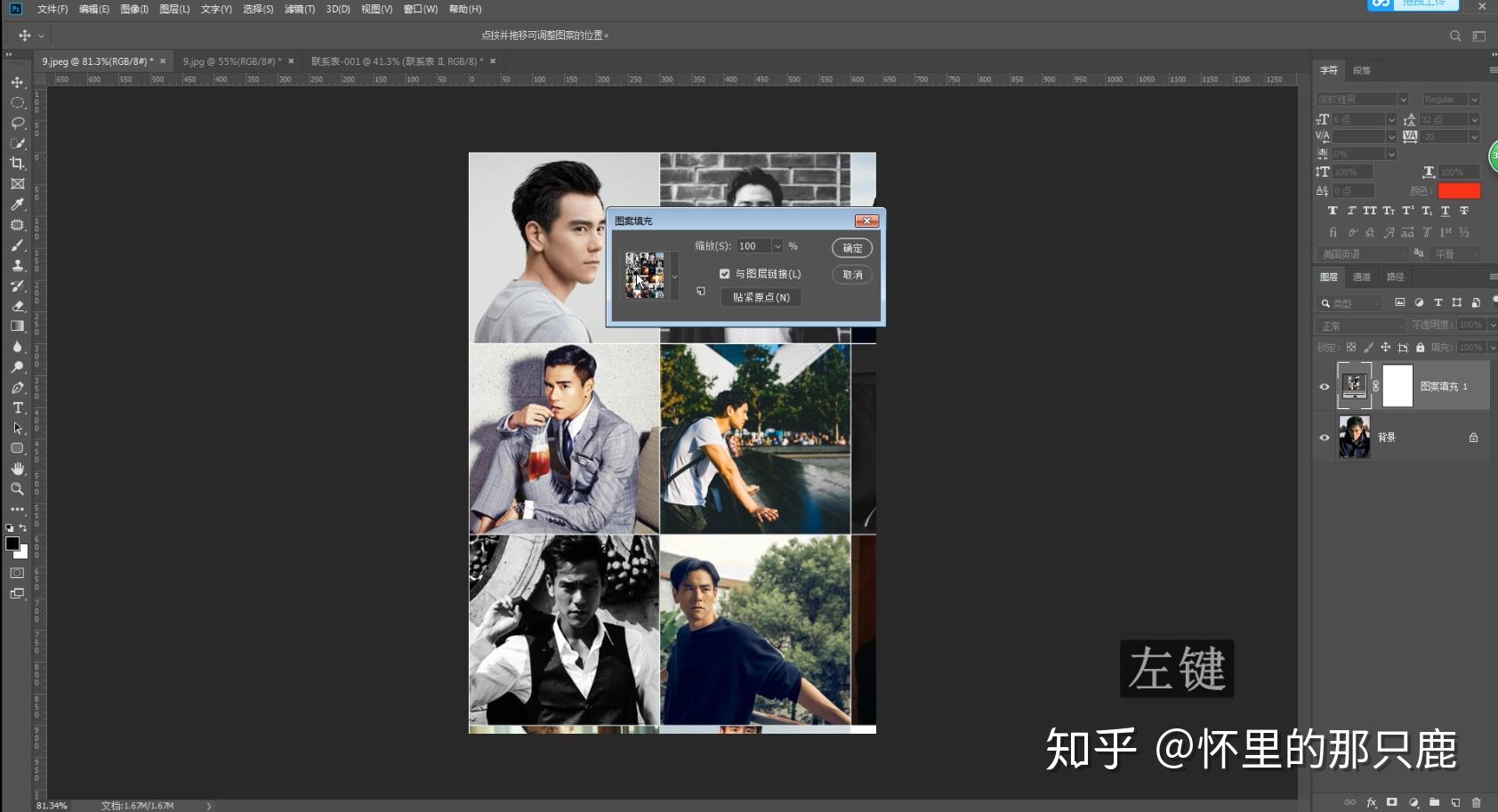Switch to the 9.jpg document tab
The height and width of the screenshot is (812, 1498).
(x=232, y=61)
